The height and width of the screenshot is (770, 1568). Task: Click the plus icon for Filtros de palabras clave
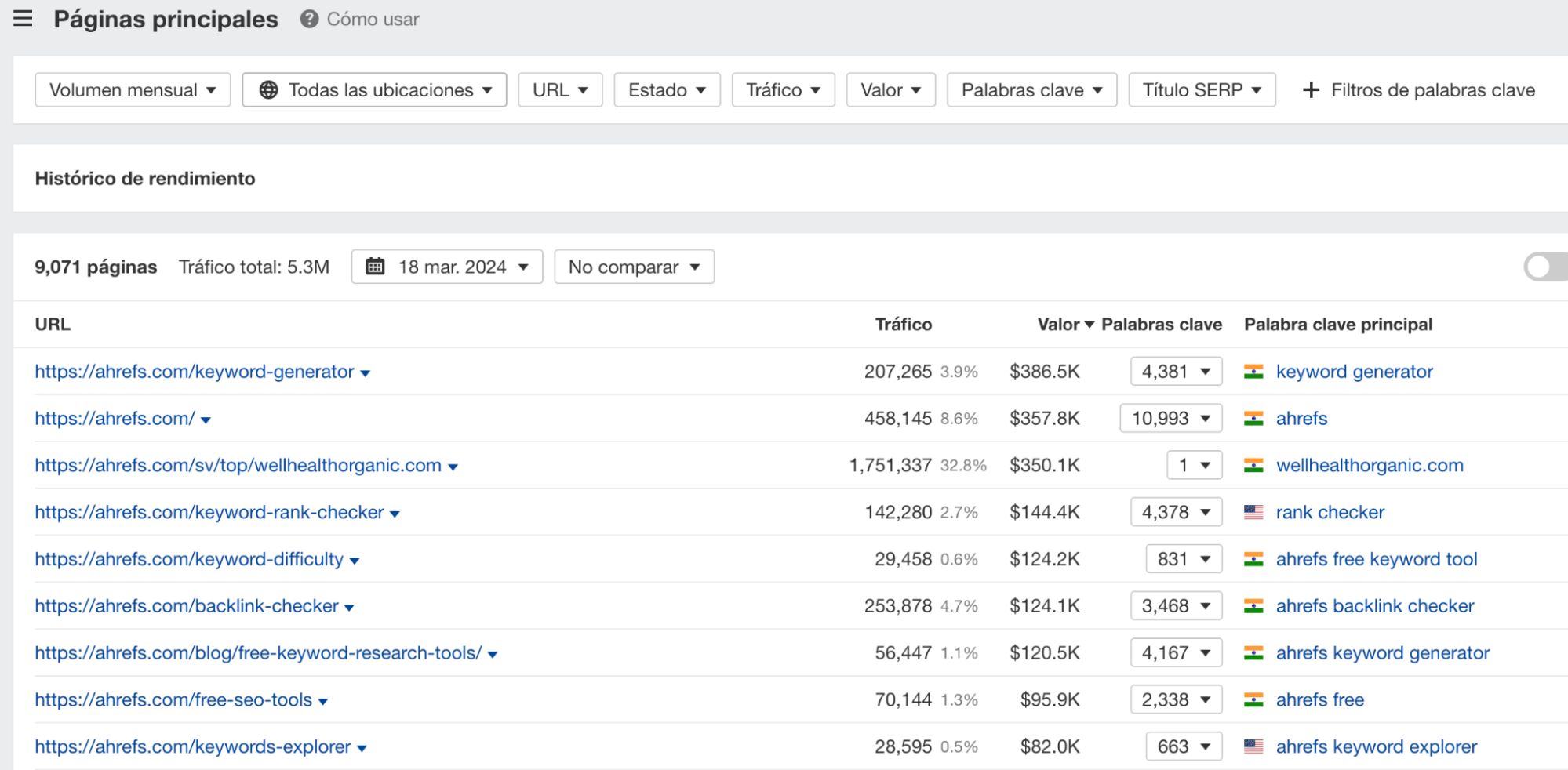coord(1310,89)
